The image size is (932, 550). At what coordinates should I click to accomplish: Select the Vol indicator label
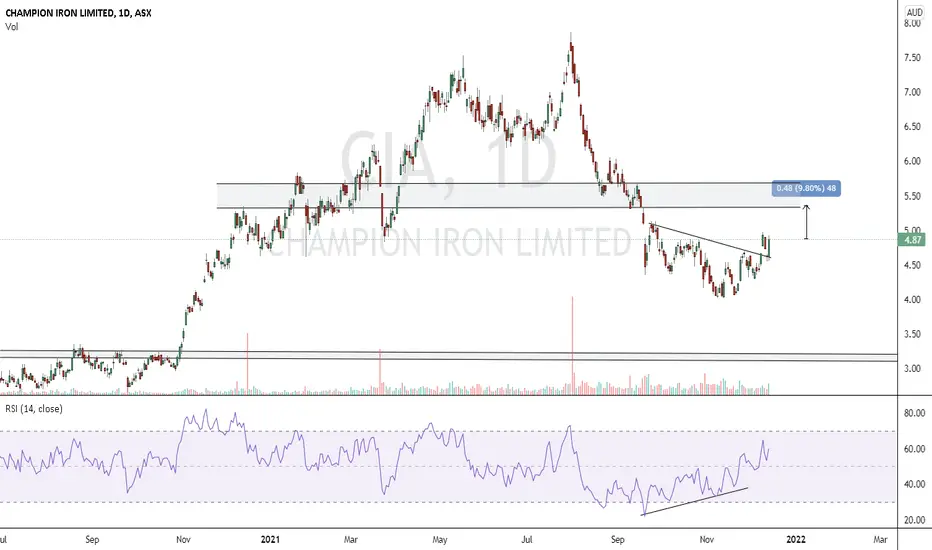(x=11, y=27)
